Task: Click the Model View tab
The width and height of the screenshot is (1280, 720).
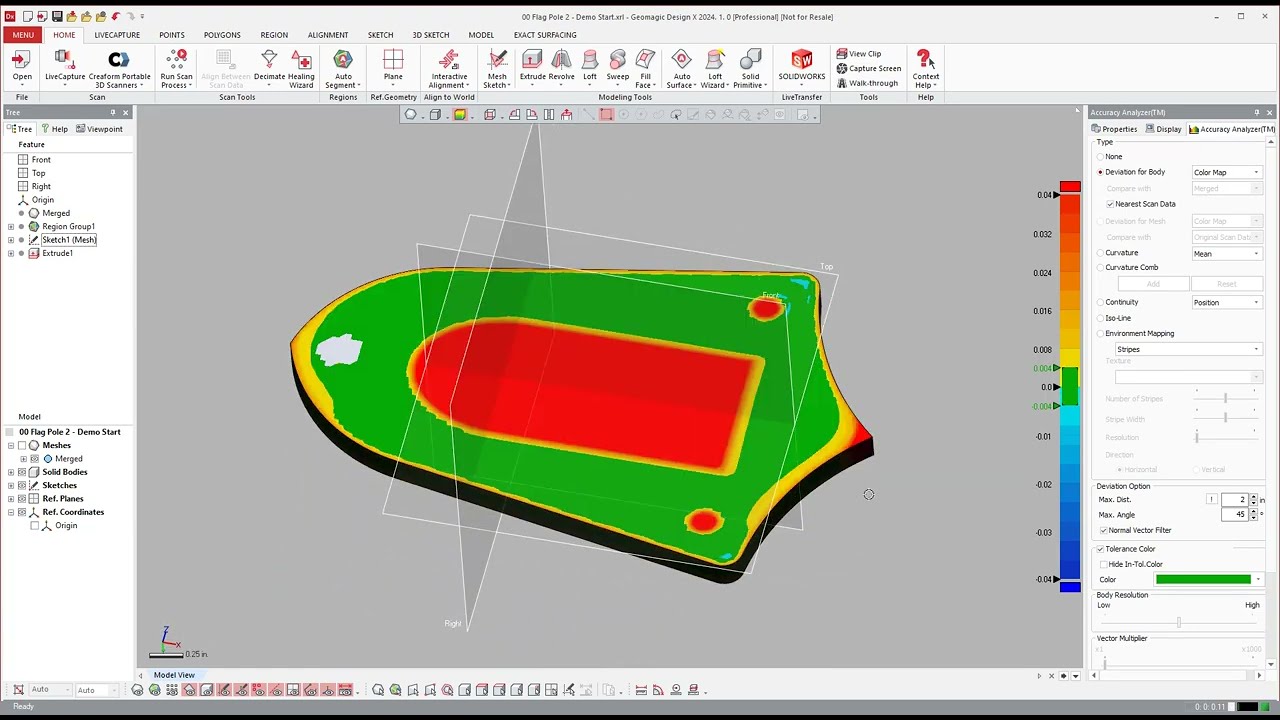Action: [174, 675]
